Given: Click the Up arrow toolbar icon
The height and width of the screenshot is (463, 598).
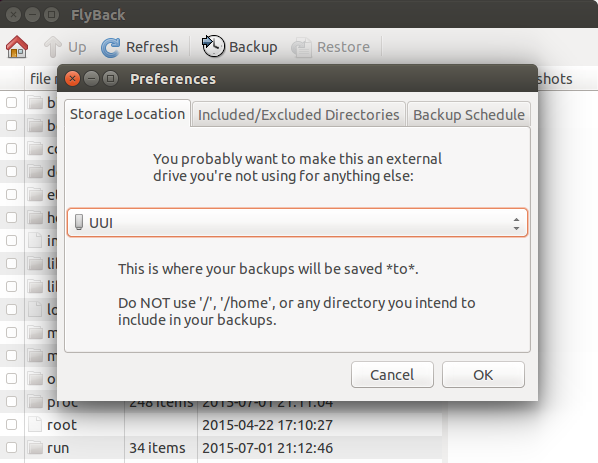Looking at the screenshot, I should pos(53,47).
